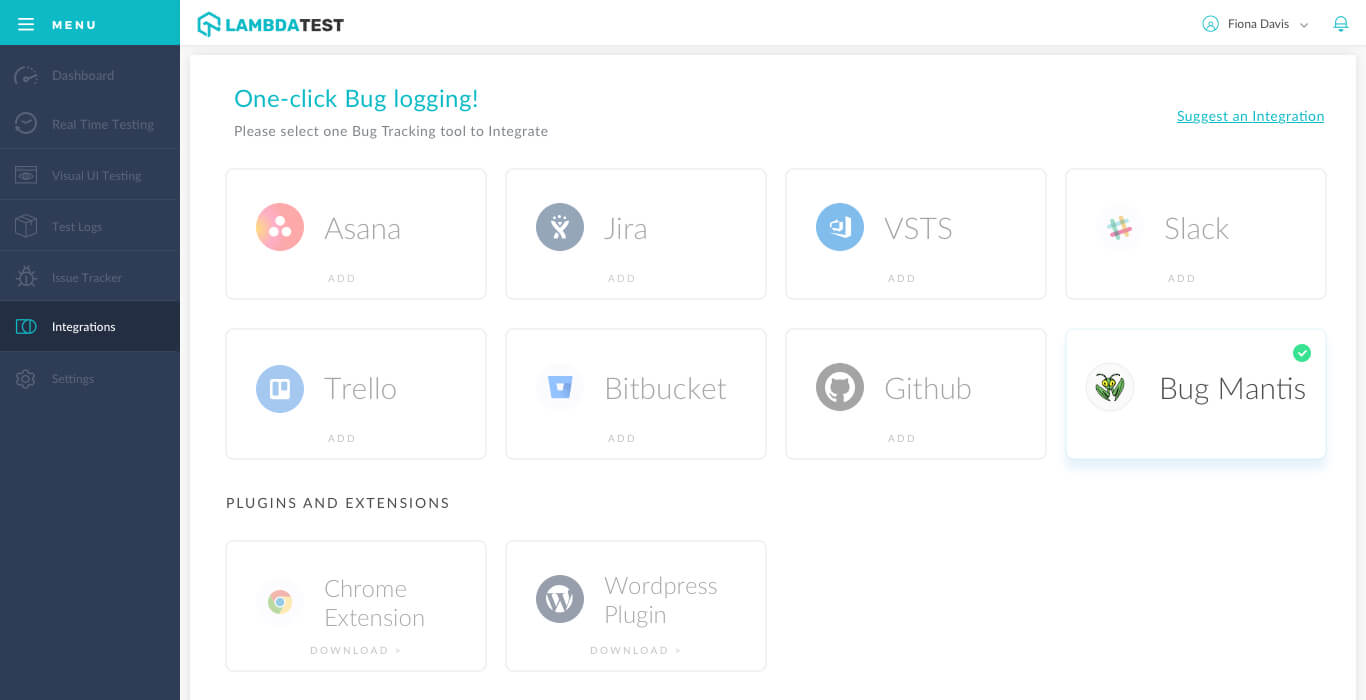1366x700 pixels.
Task: Select the Jira integration icon
Action: click(560, 227)
